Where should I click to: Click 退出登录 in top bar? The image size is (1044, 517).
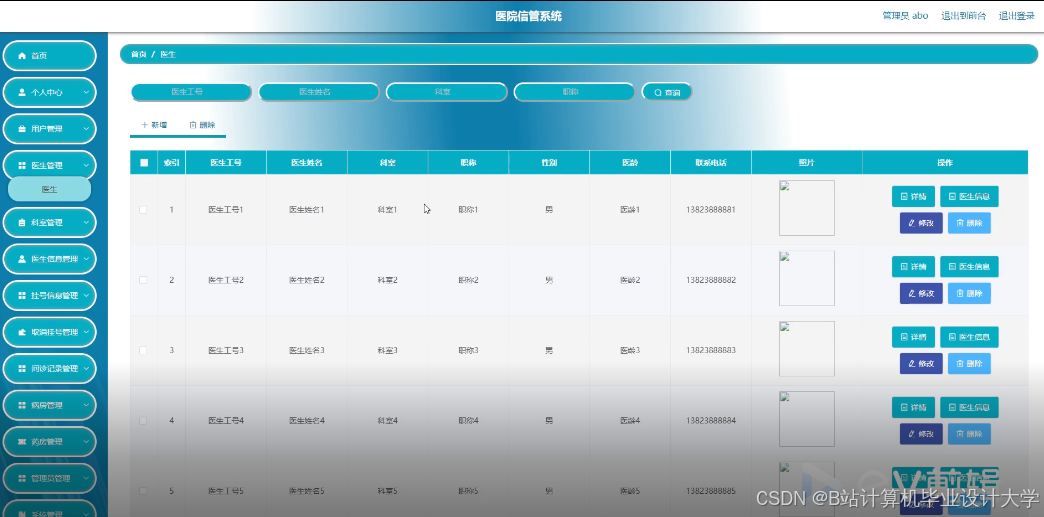1017,16
